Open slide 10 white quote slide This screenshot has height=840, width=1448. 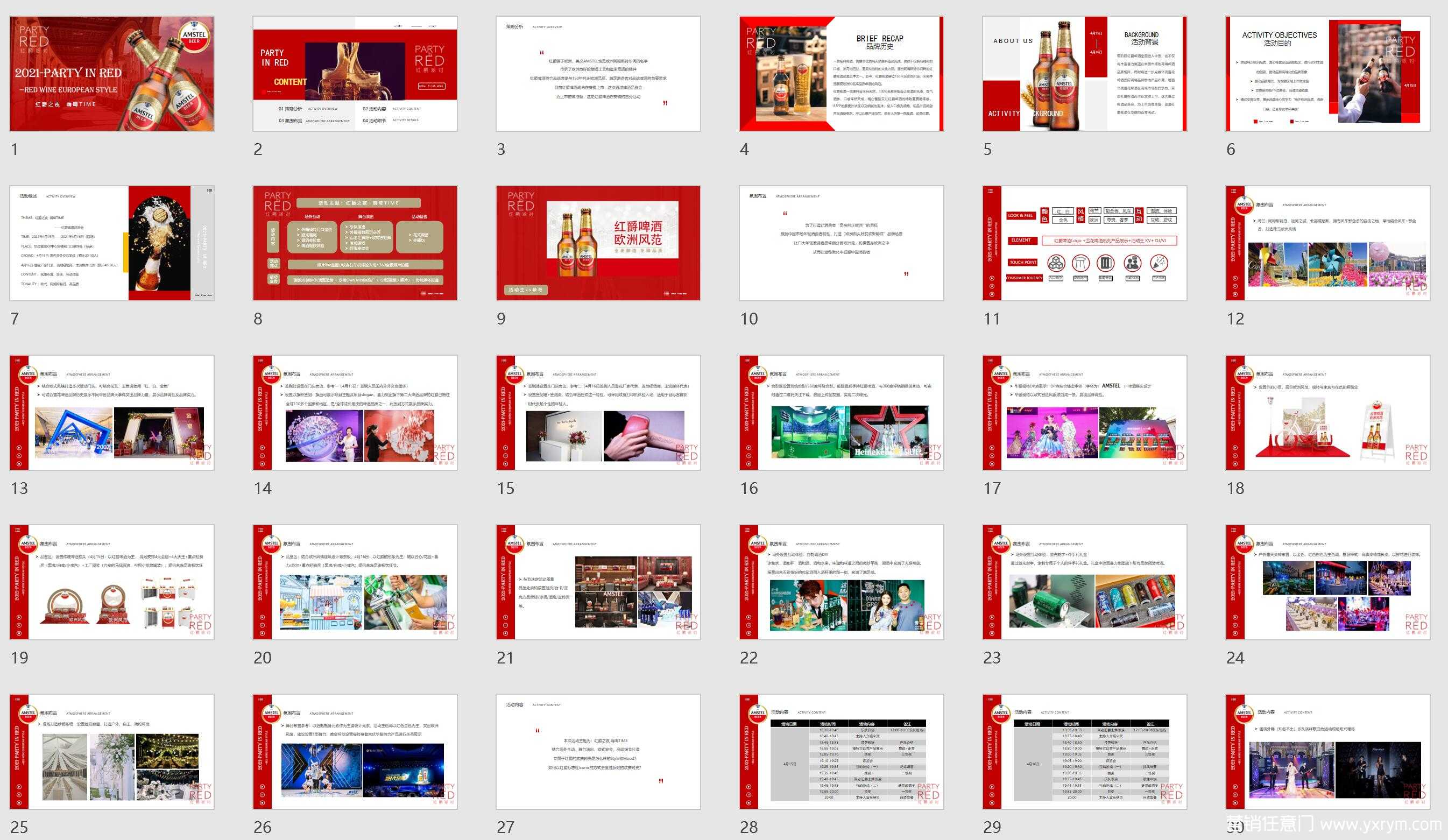[841, 243]
